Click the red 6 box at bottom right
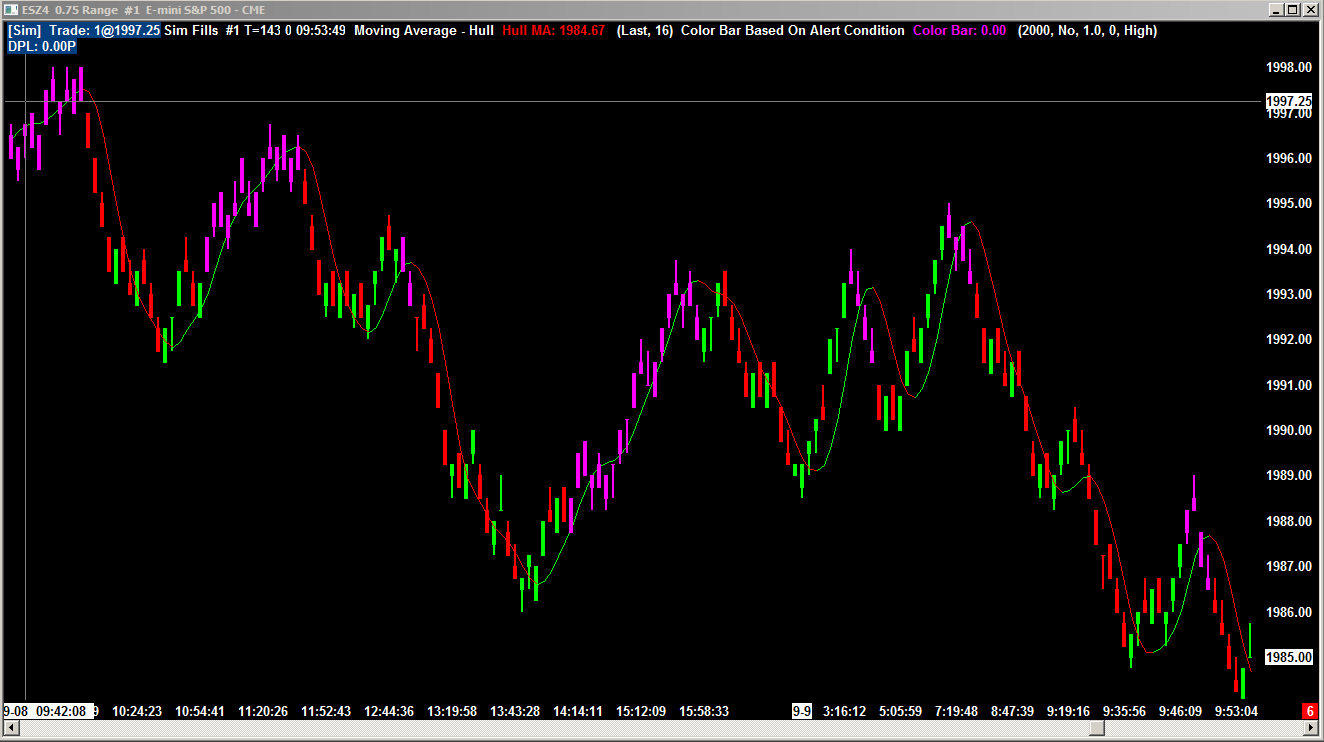 (x=1309, y=710)
